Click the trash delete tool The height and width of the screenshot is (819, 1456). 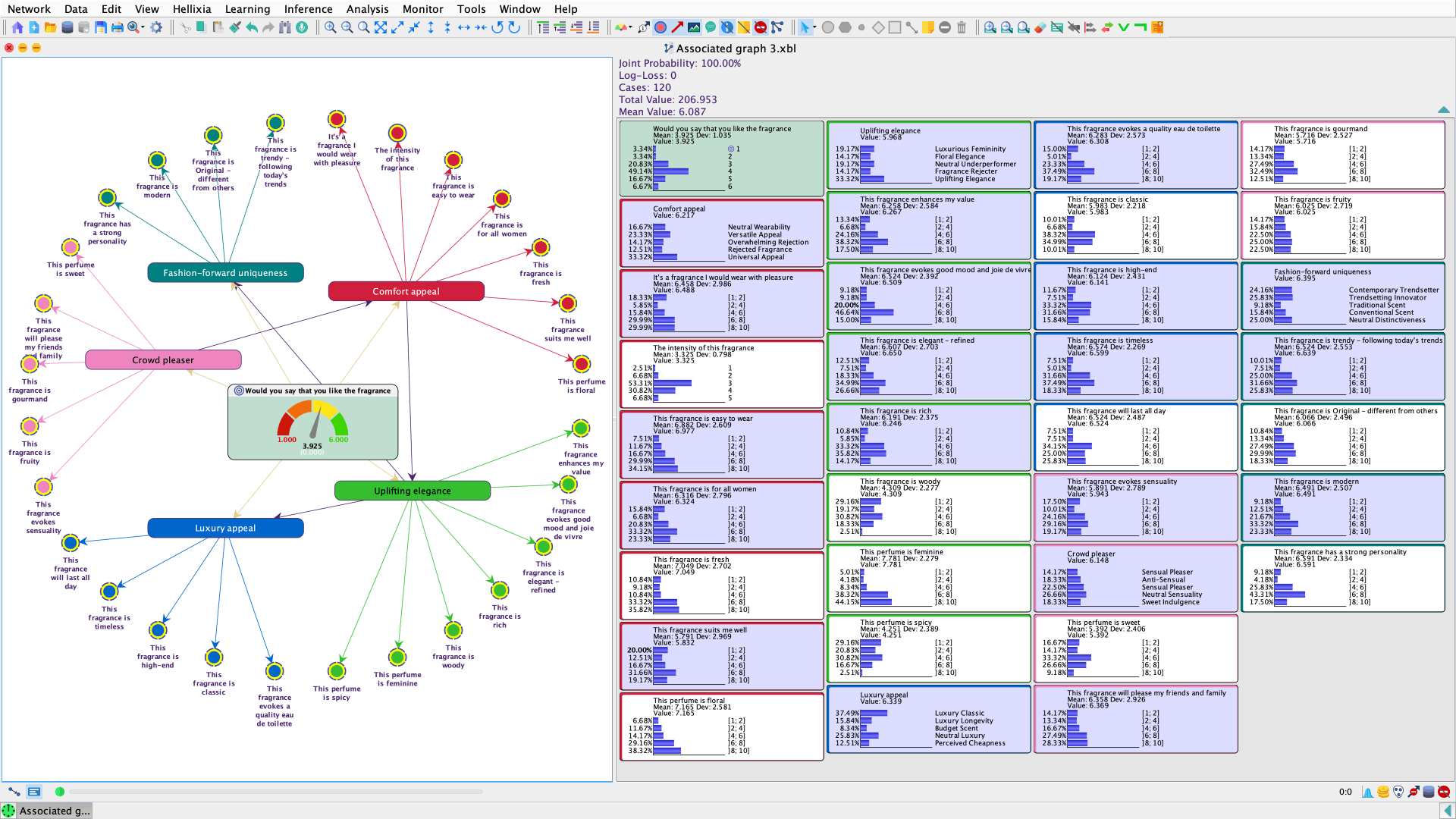coord(962,27)
